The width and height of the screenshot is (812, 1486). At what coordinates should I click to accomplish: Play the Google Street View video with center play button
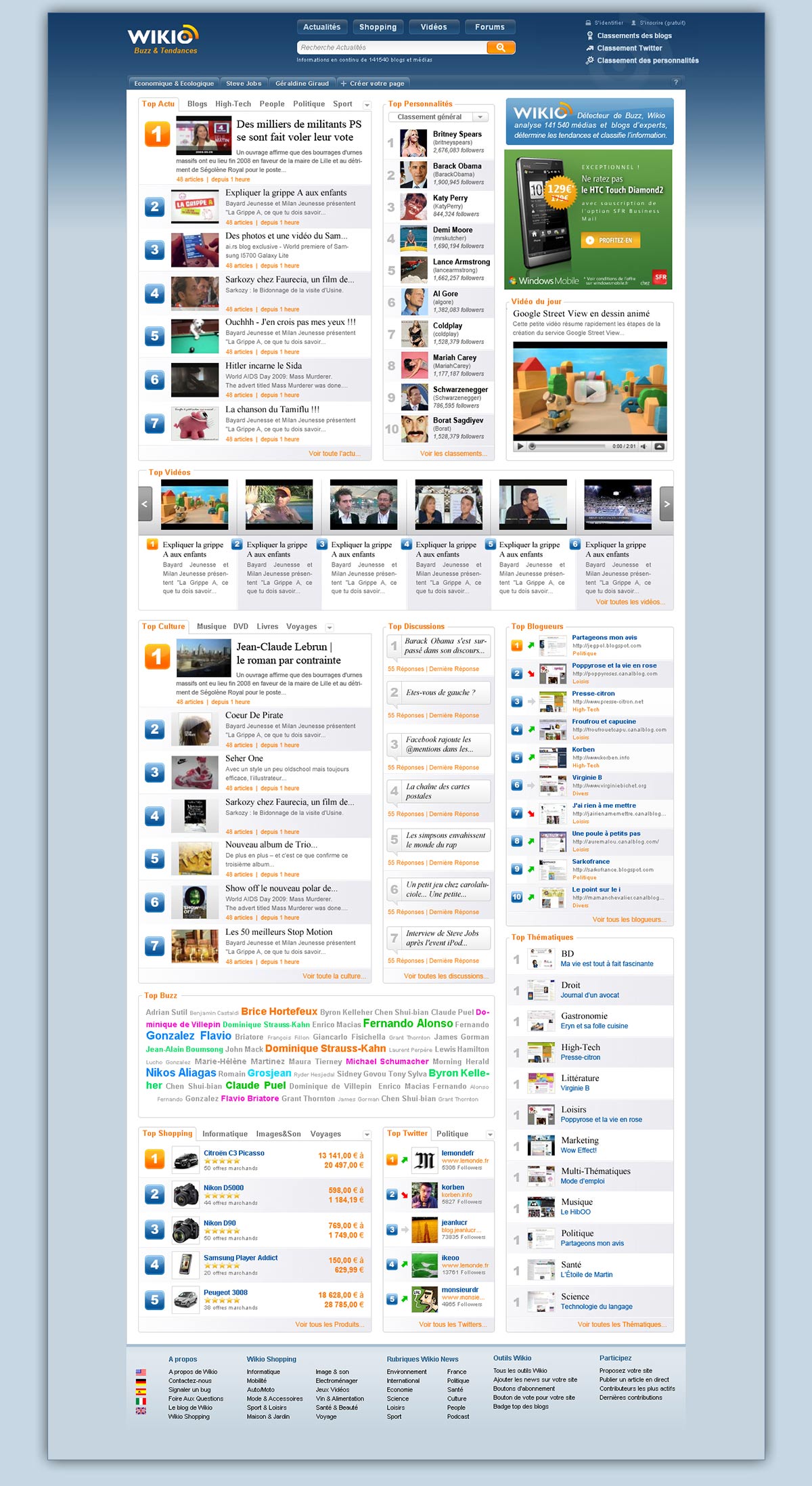[590, 391]
